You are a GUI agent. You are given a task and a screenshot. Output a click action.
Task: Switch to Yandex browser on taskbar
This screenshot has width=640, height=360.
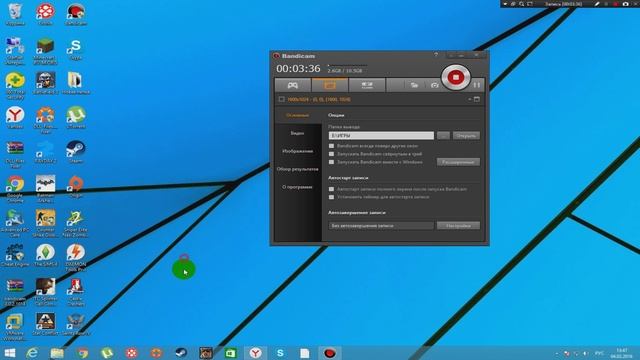[x=256, y=353]
